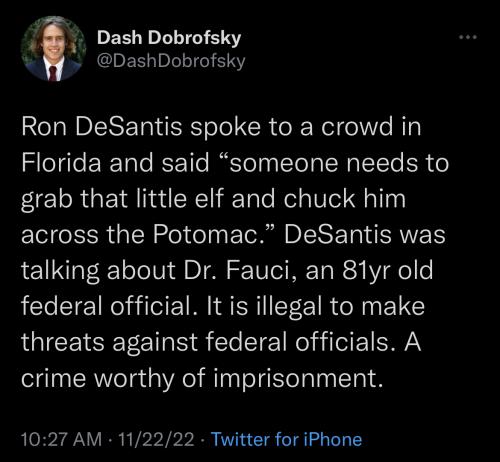500x462 pixels.
Task: Click the word "Potomac" in the tweet
Action: point(204,234)
